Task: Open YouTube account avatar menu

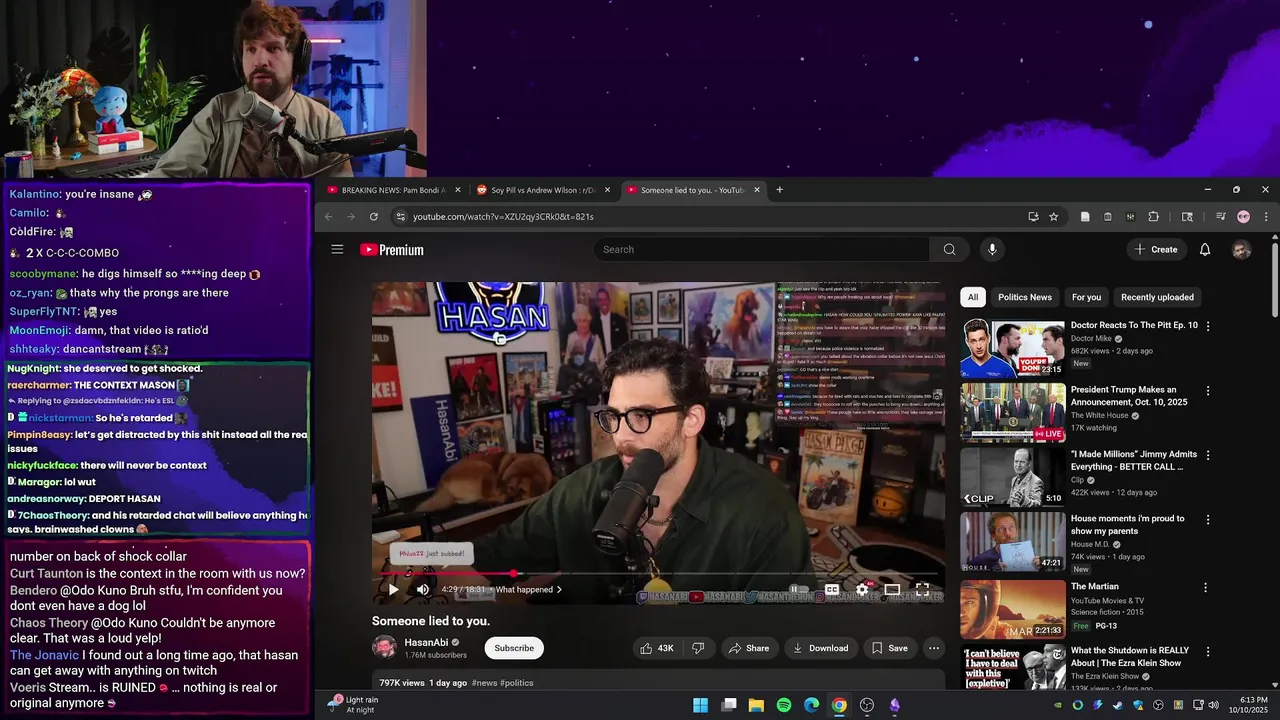Action: click(x=1241, y=250)
